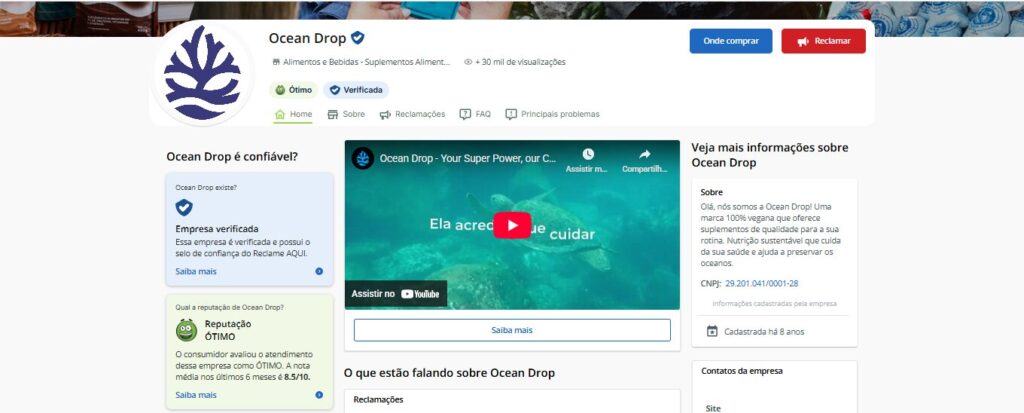Click the '+ 30 mil de visualizações' text

click(520, 62)
